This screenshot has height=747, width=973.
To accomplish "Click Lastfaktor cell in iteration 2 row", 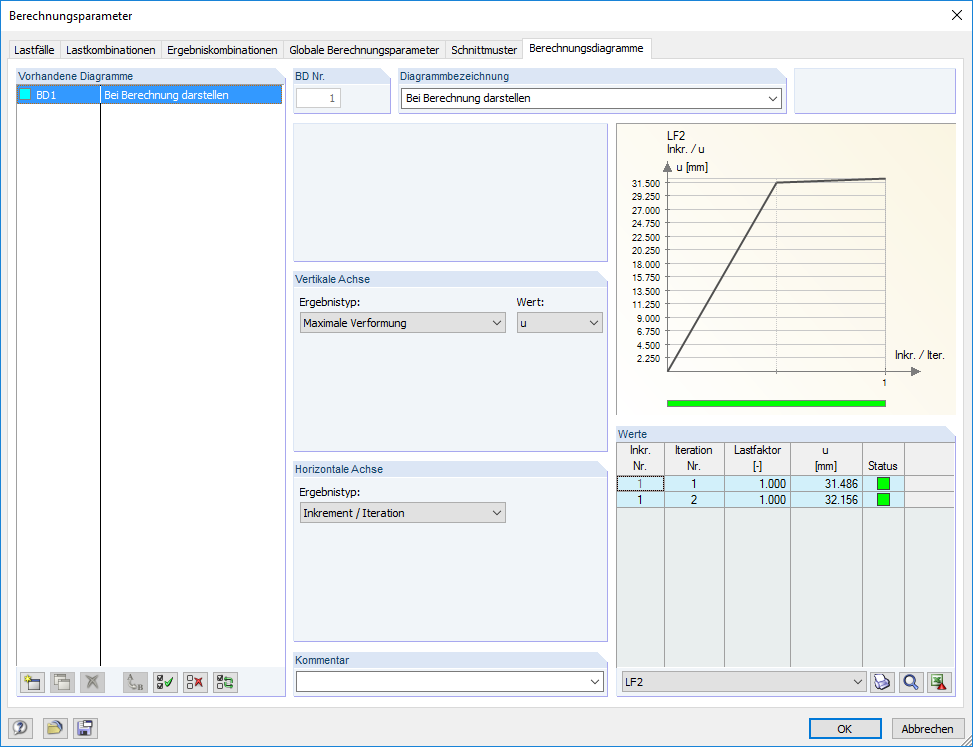I will click(758, 500).
